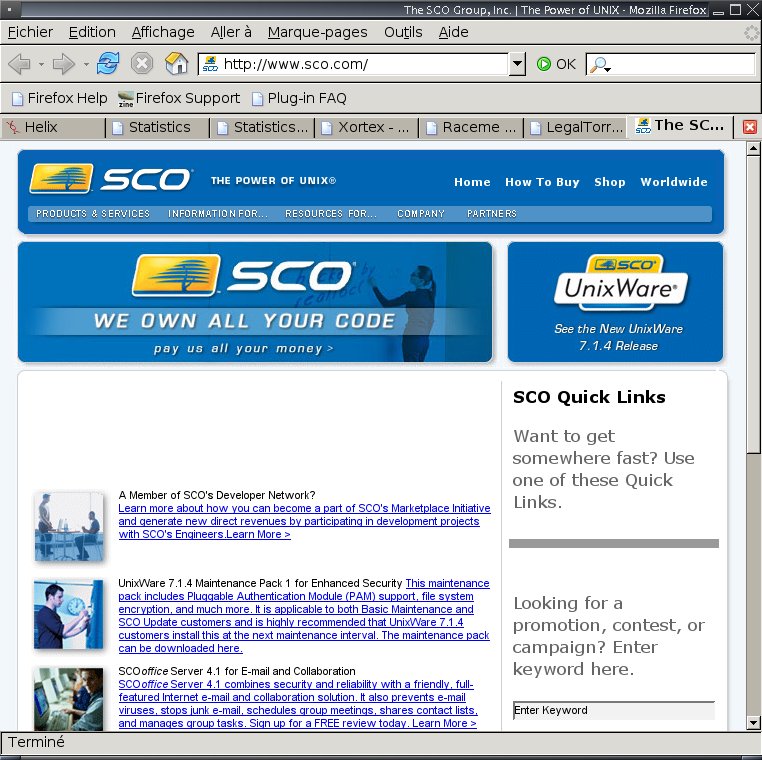Open PRODUCTS & SERVICES navigation item
762x760 pixels.
pyautogui.click(x=93, y=214)
